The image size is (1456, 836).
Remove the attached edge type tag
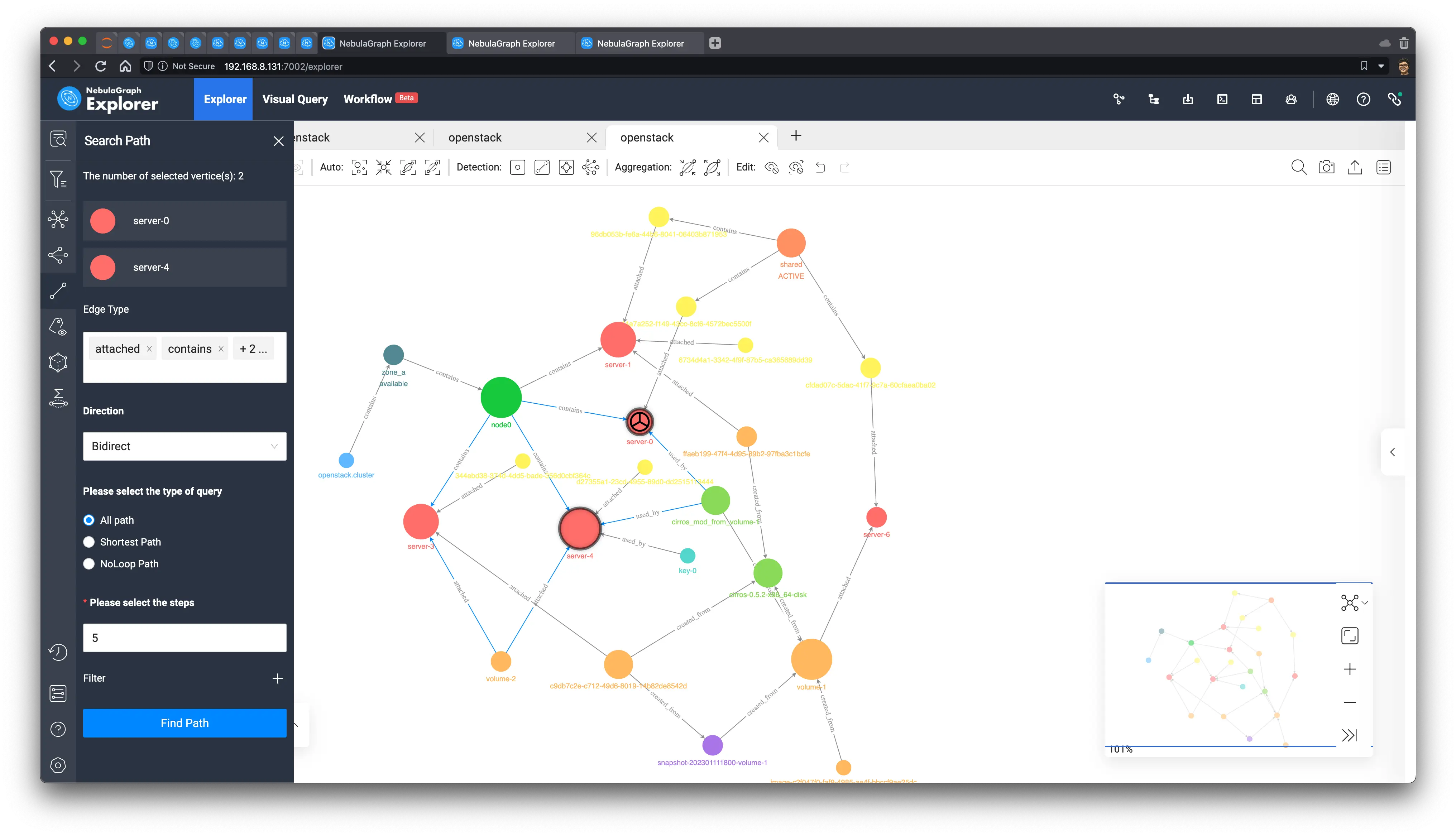pyautogui.click(x=149, y=349)
